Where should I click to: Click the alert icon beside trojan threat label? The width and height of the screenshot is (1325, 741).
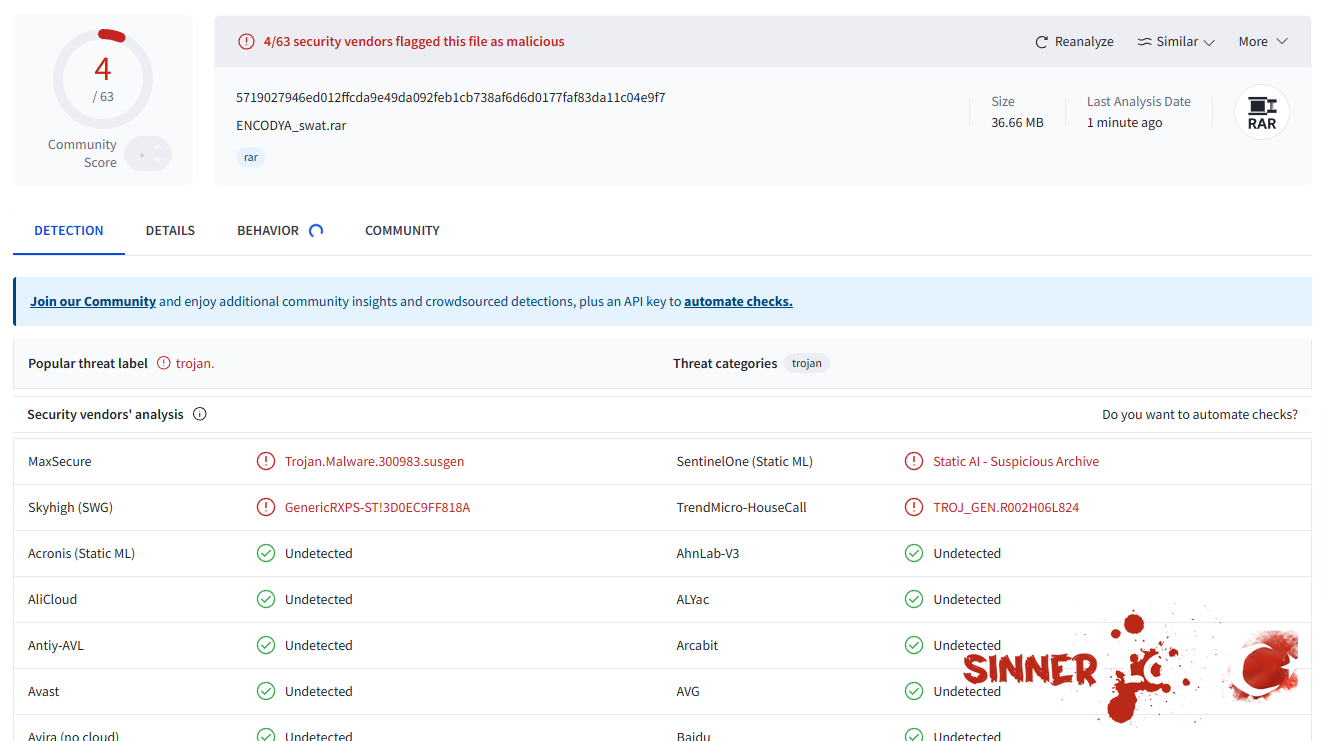pyautogui.click(x=164, y=364)
